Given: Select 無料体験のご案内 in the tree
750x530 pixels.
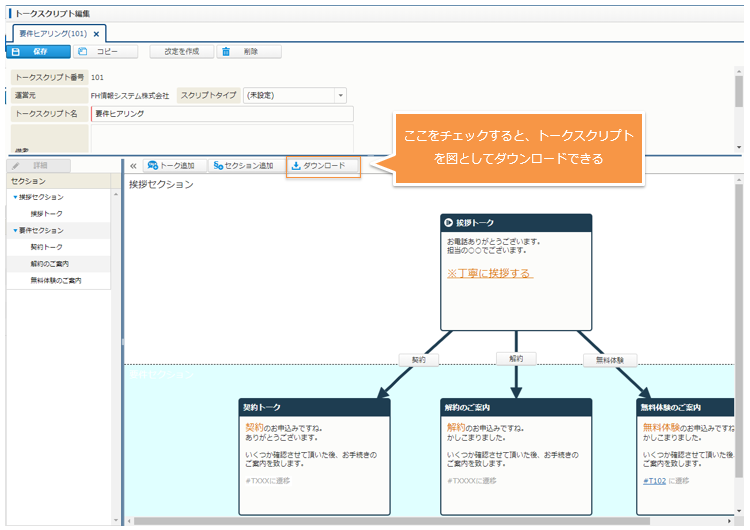Looking at the screenshot, I should point(56,280).
